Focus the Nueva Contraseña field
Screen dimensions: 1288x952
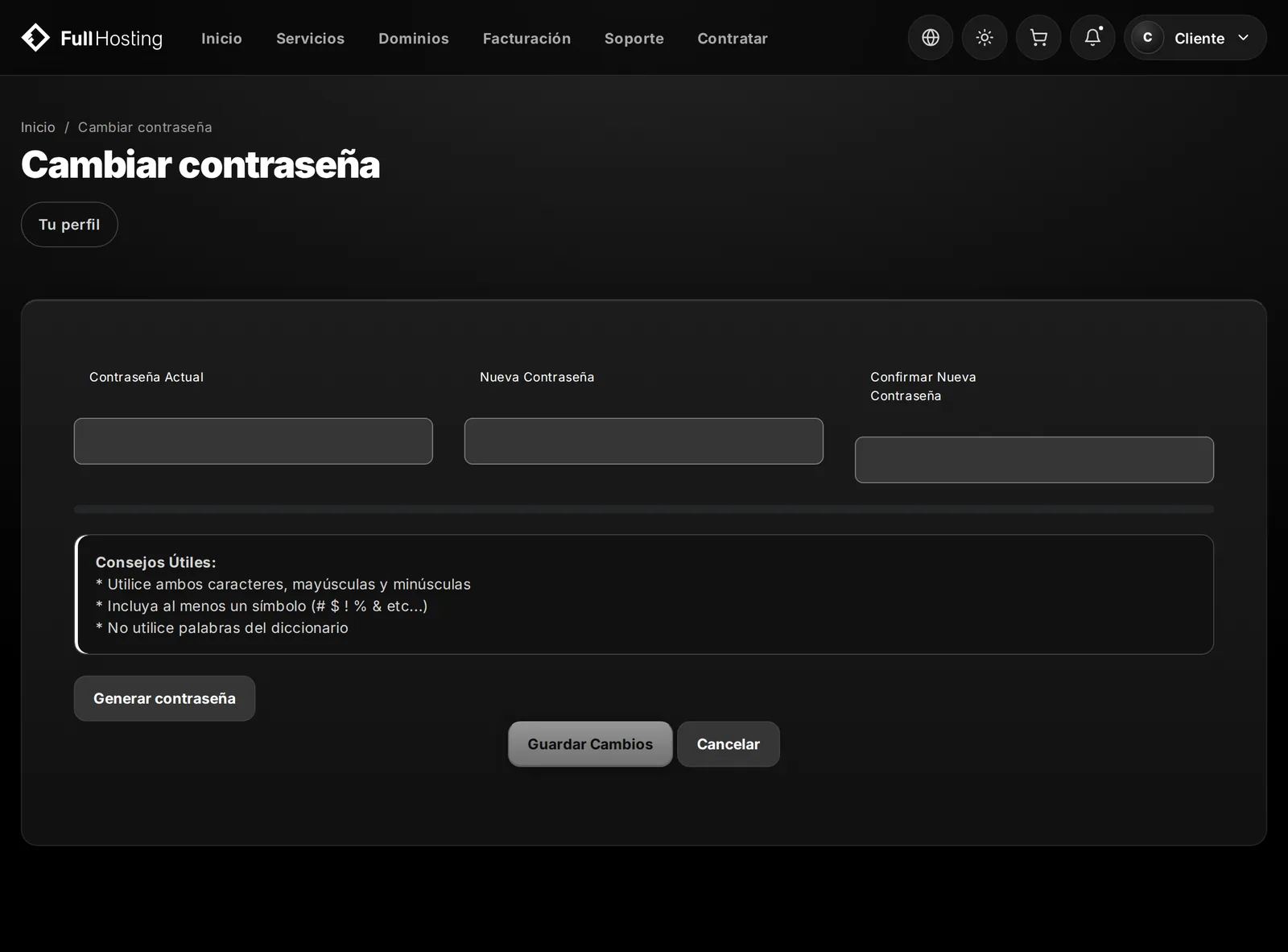(x=644, y=441)
